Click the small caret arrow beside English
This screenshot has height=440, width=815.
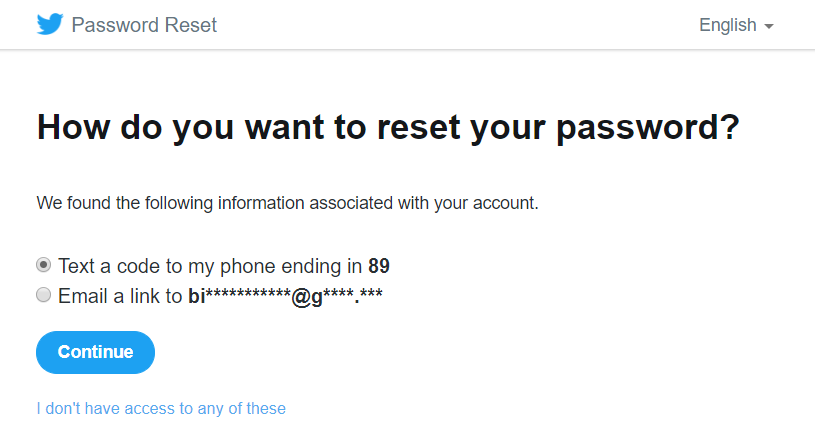769,26
